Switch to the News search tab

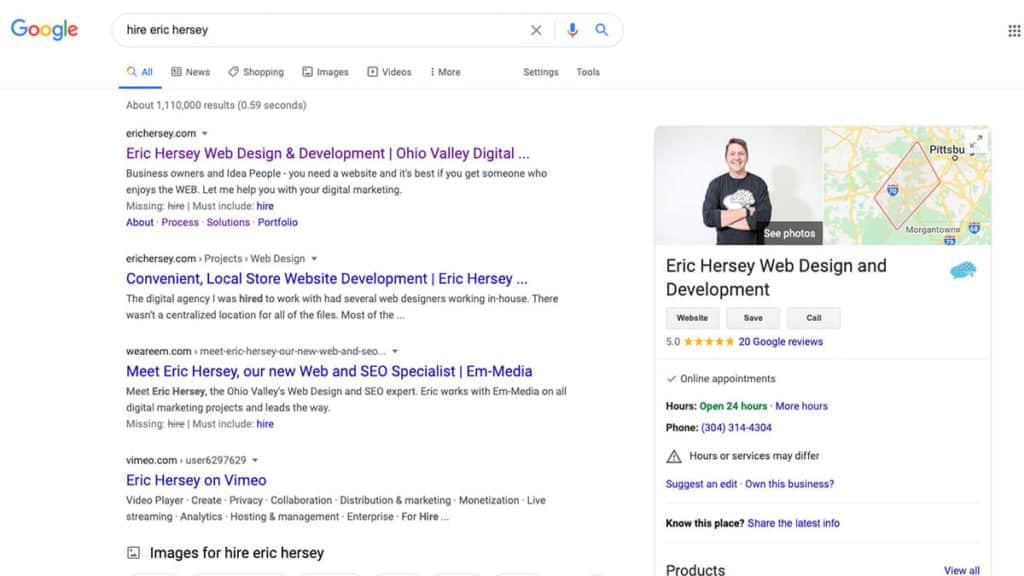pos(190,72)
